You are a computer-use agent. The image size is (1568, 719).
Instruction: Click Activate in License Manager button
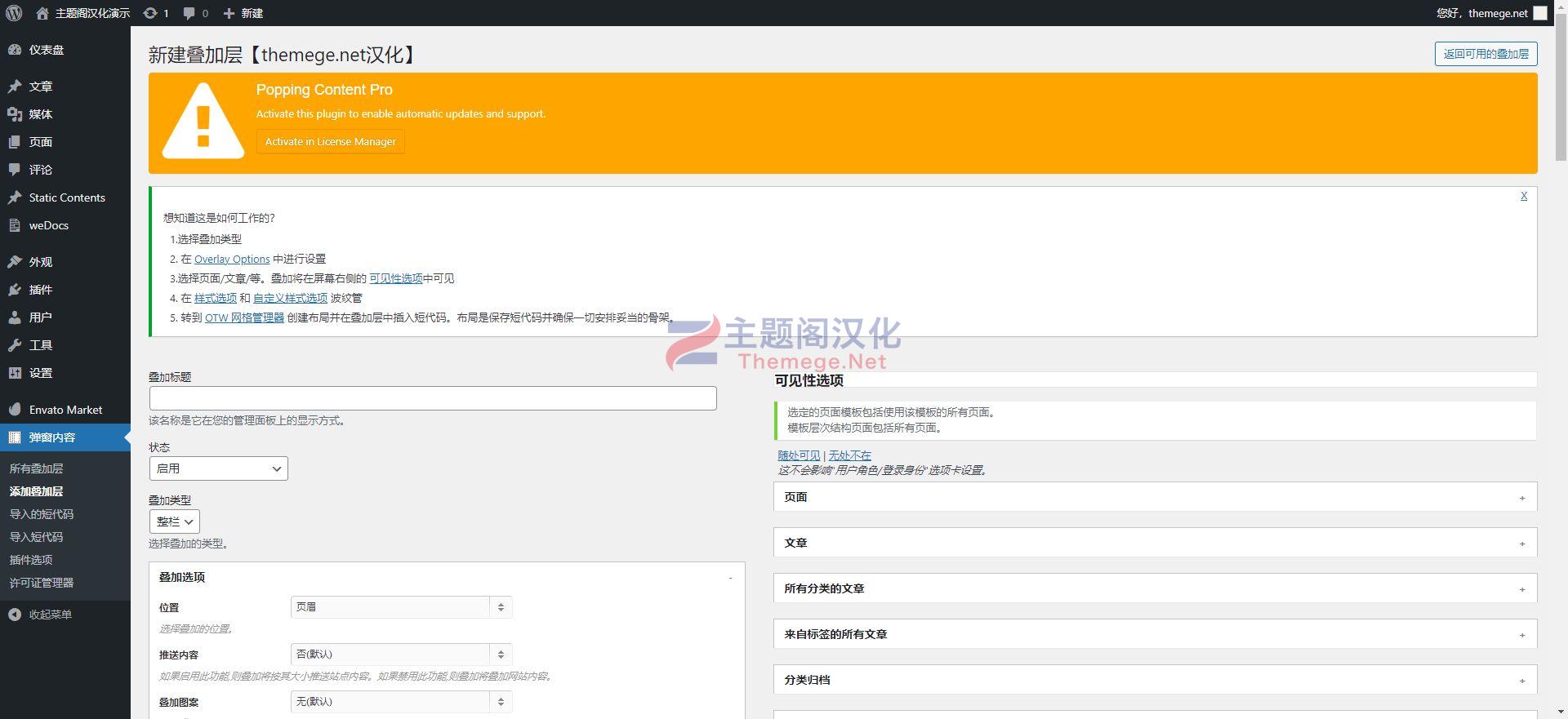[x=331, y=141]
